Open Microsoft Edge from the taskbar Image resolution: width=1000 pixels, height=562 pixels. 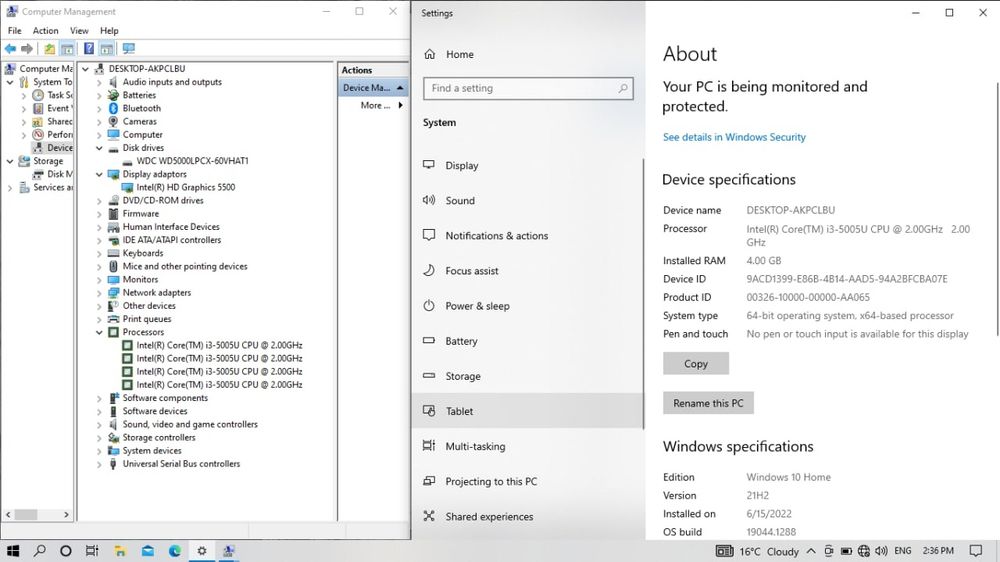[x=175, y=551]
